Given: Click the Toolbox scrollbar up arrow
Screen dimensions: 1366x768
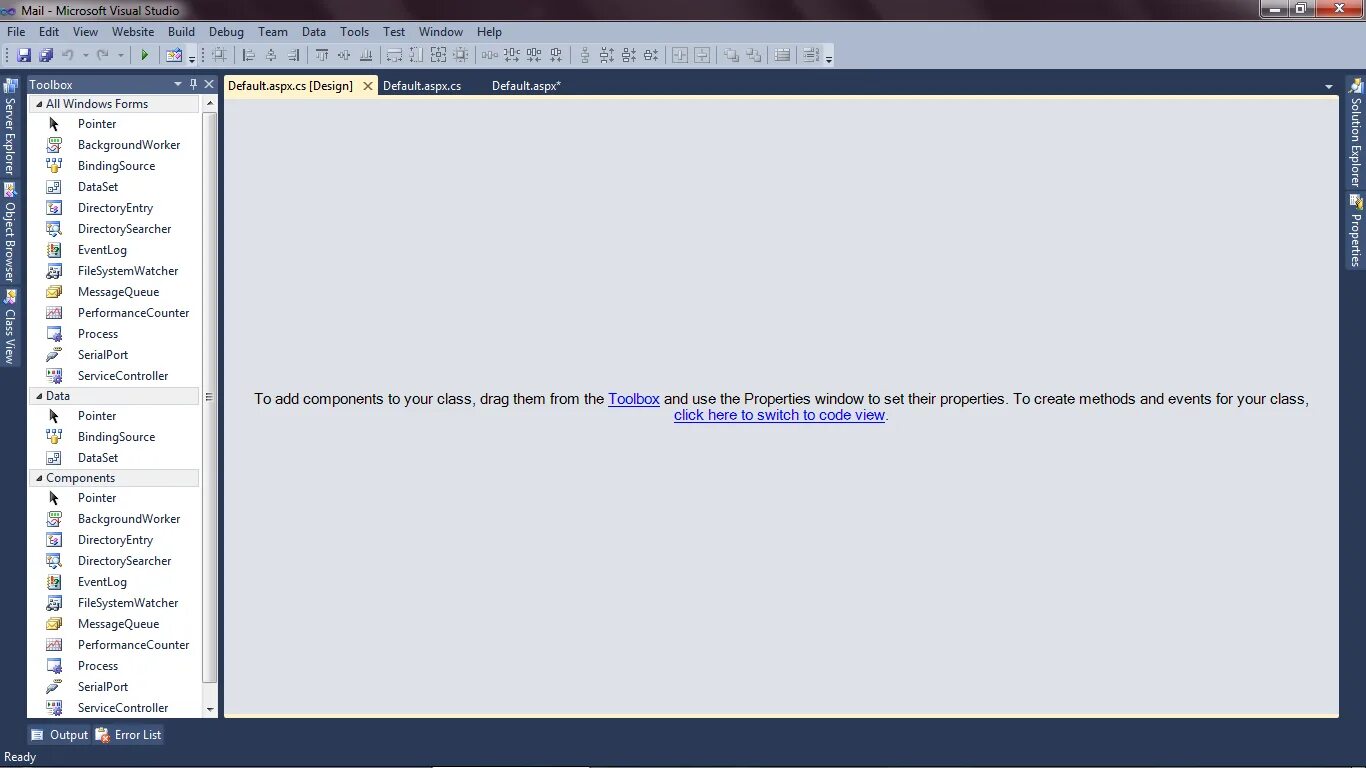Looking at the screenshot, I should [x=210, y=104].
